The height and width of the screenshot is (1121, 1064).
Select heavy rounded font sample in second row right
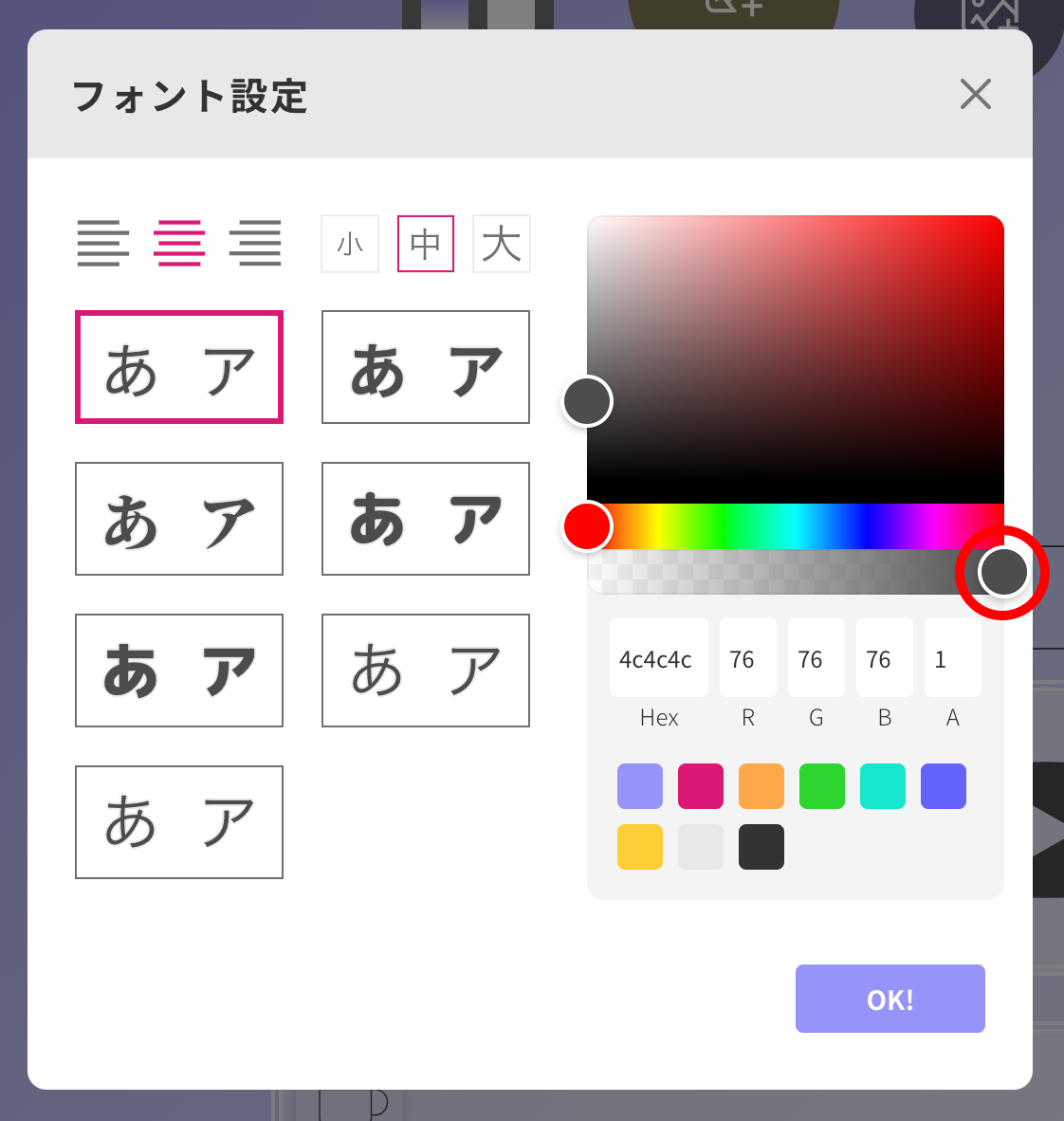tap(426, 519)
